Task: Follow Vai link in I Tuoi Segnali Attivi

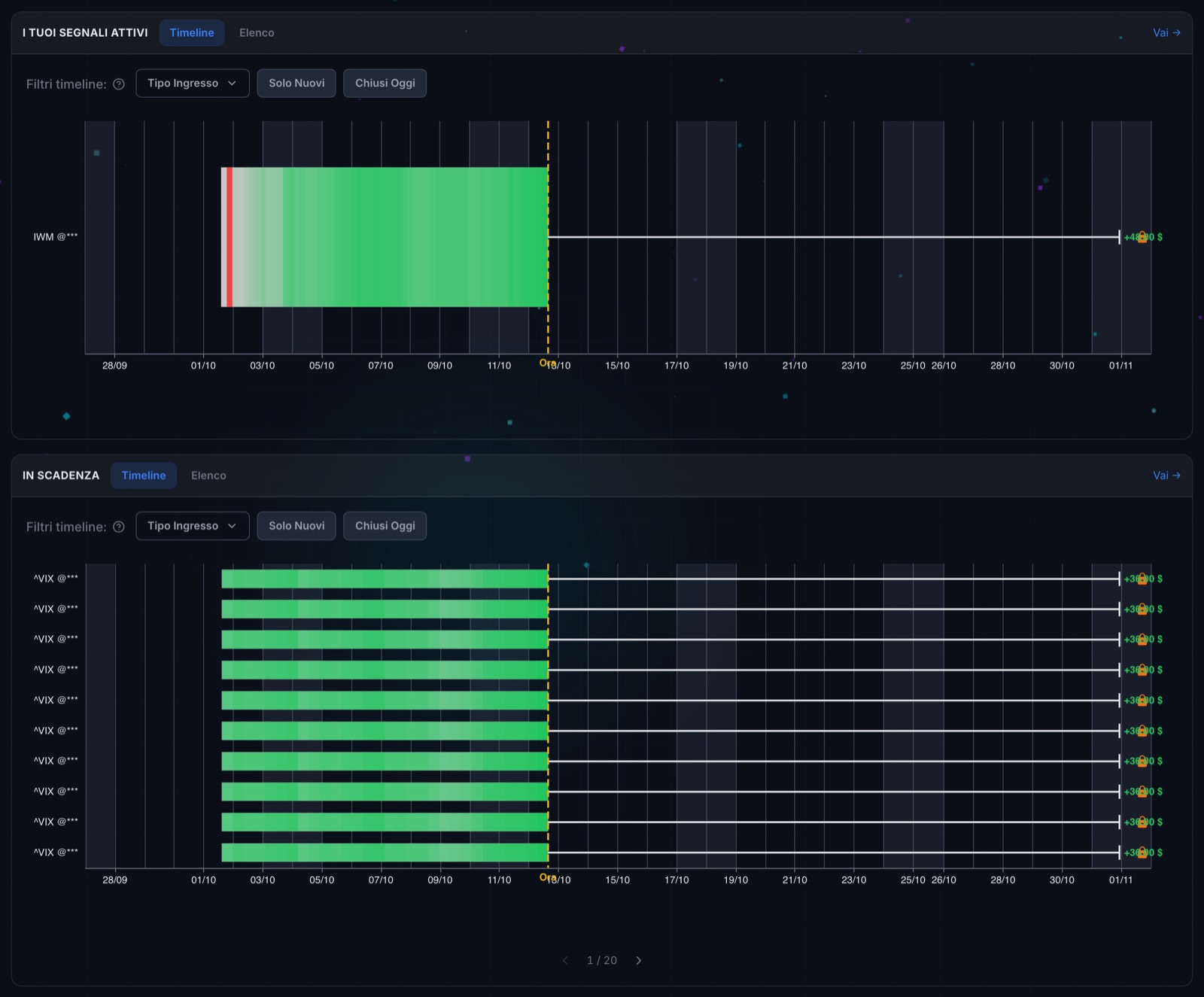Action: [x=1166, y=33]
